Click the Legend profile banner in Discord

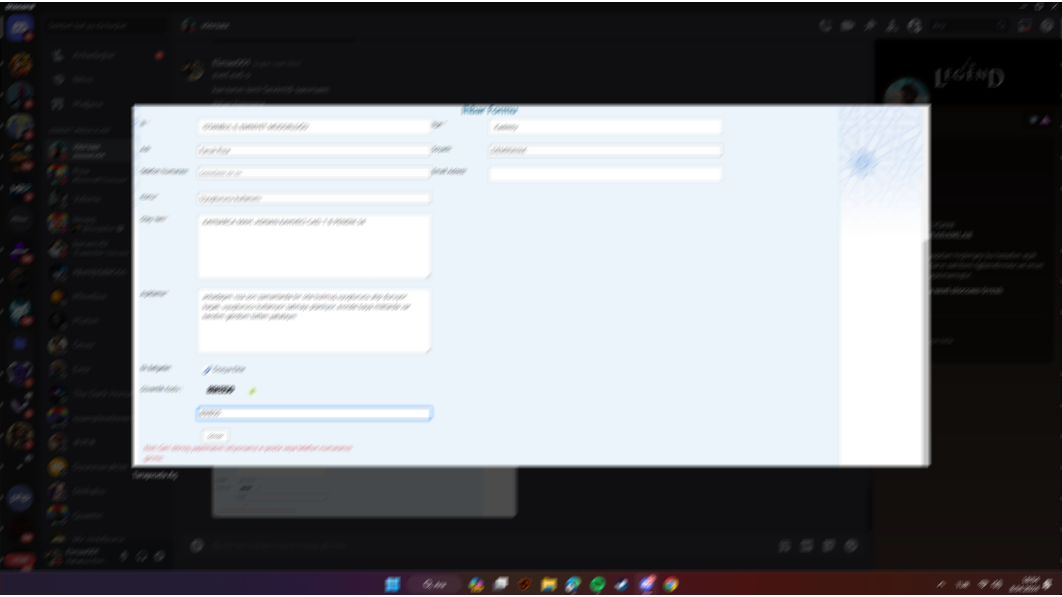point(969,73)
